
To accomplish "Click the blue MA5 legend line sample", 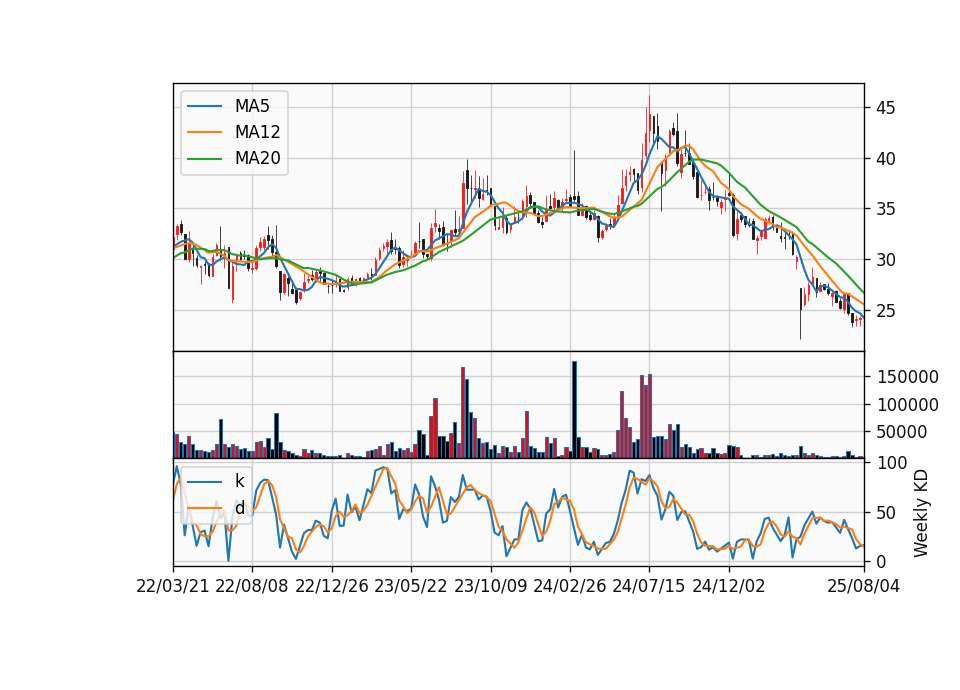I will coord(204,106).
